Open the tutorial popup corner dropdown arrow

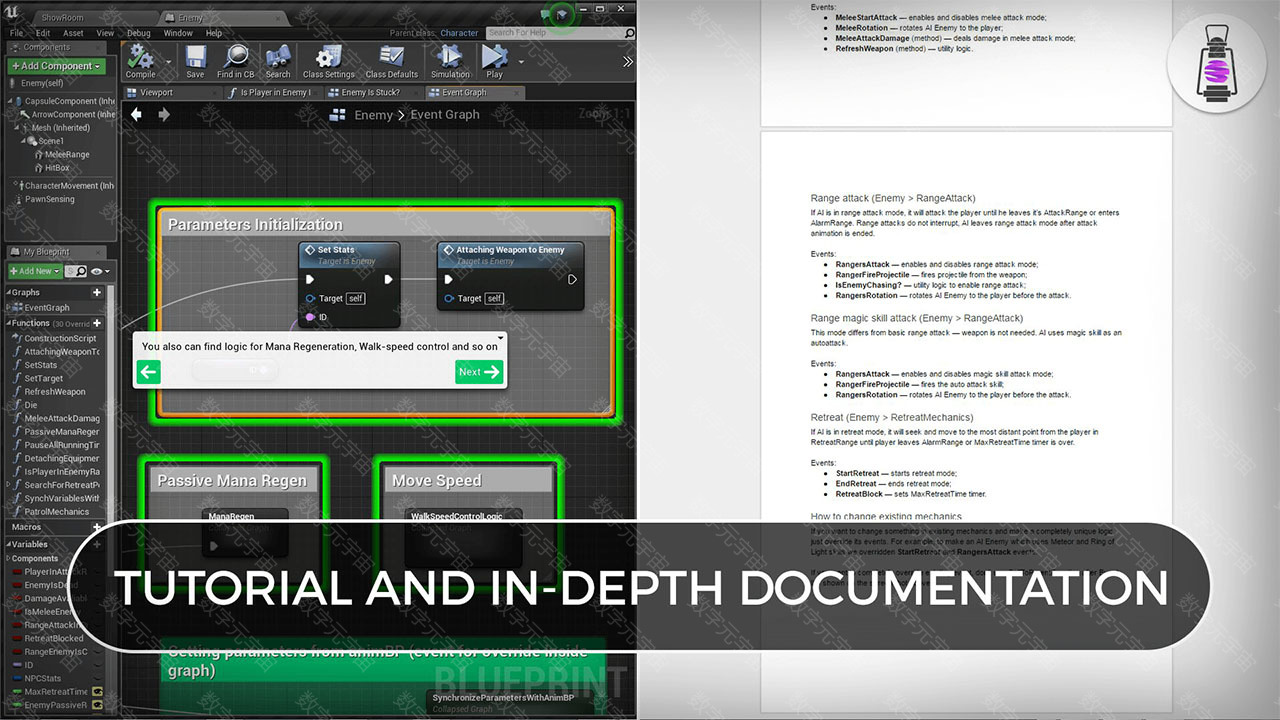coord(499,338)
